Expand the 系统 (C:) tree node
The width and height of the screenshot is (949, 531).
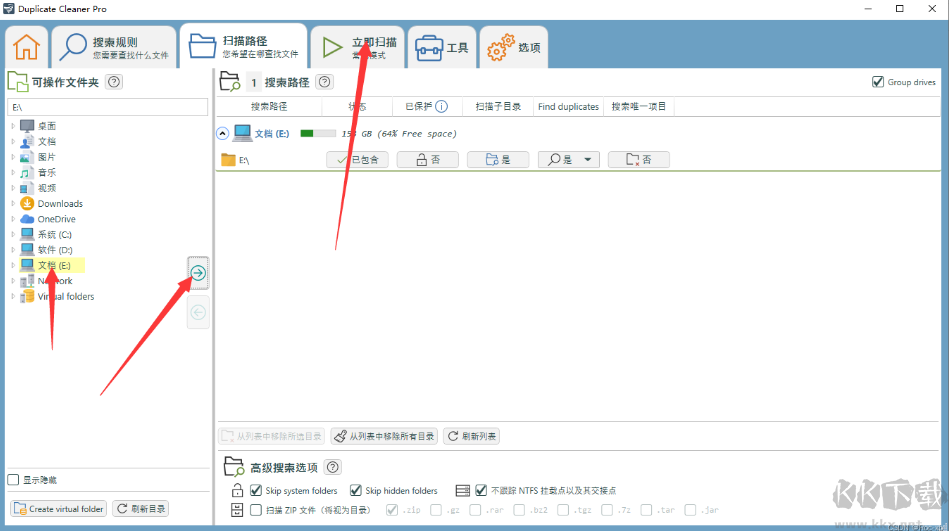(13, 234)
